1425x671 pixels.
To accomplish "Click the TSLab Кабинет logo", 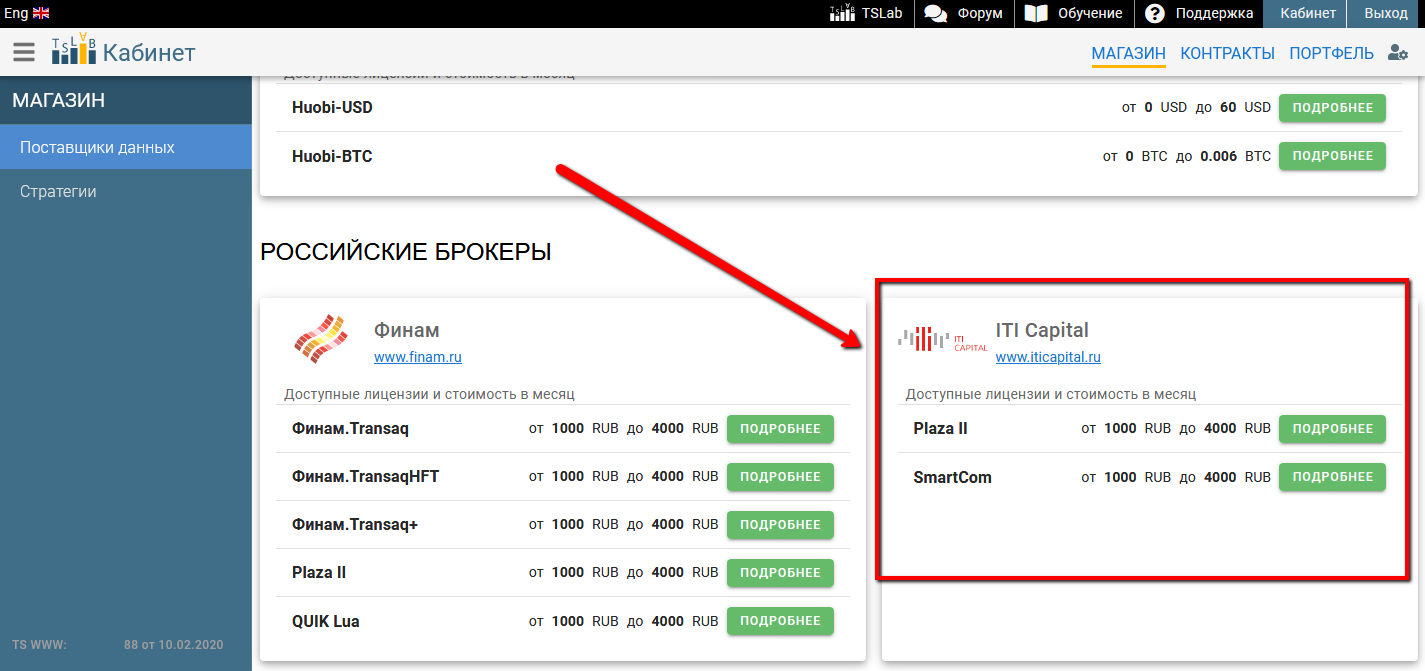I will (123, 52).
